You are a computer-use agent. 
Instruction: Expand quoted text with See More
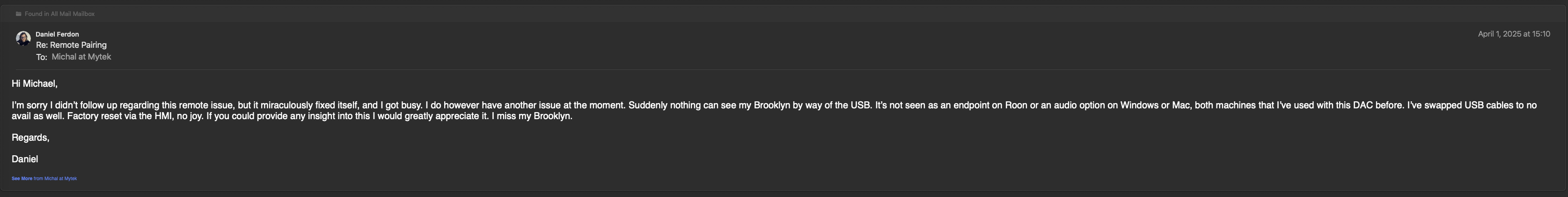pos(22,179)
